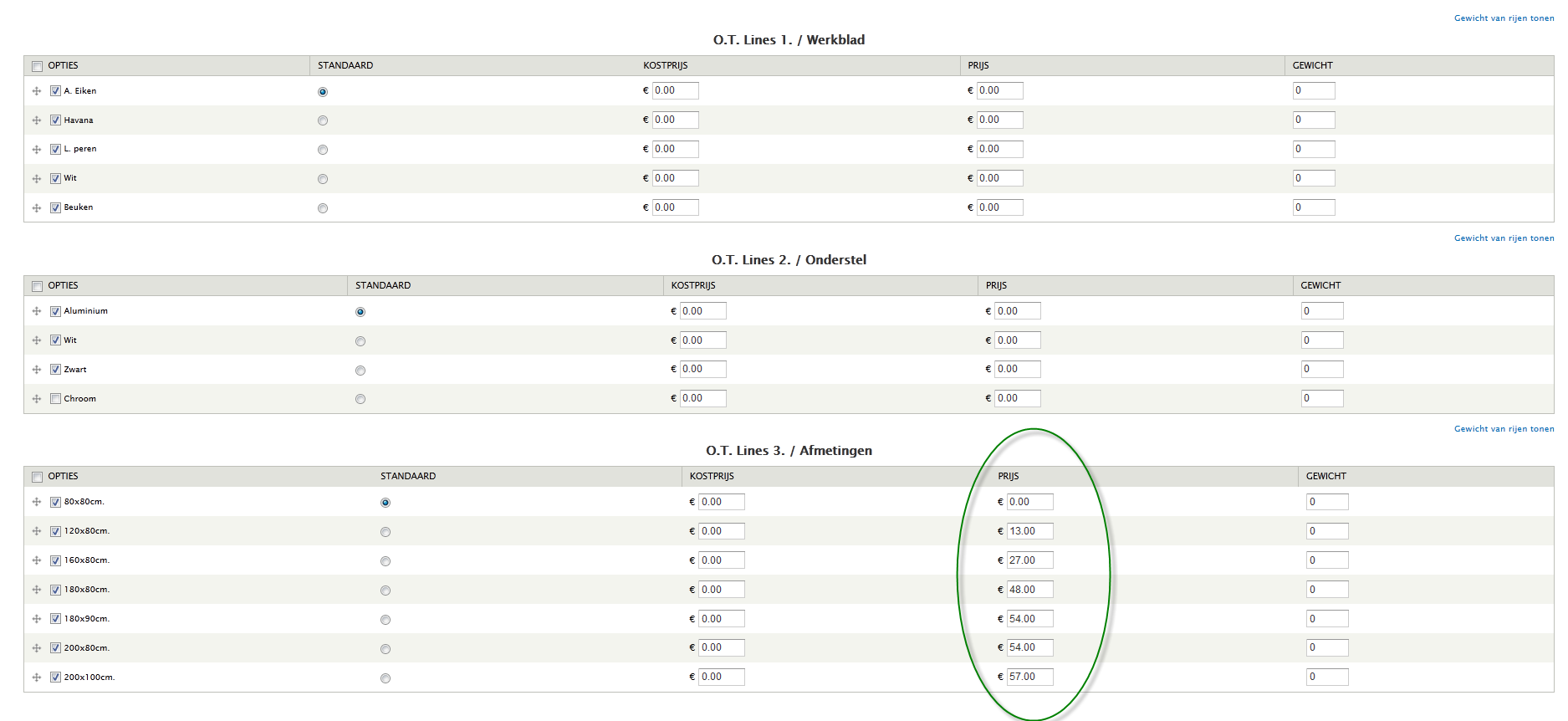Uncheck the 200x100cm option checkbox
1568x721 pixels.
[55, 678]
